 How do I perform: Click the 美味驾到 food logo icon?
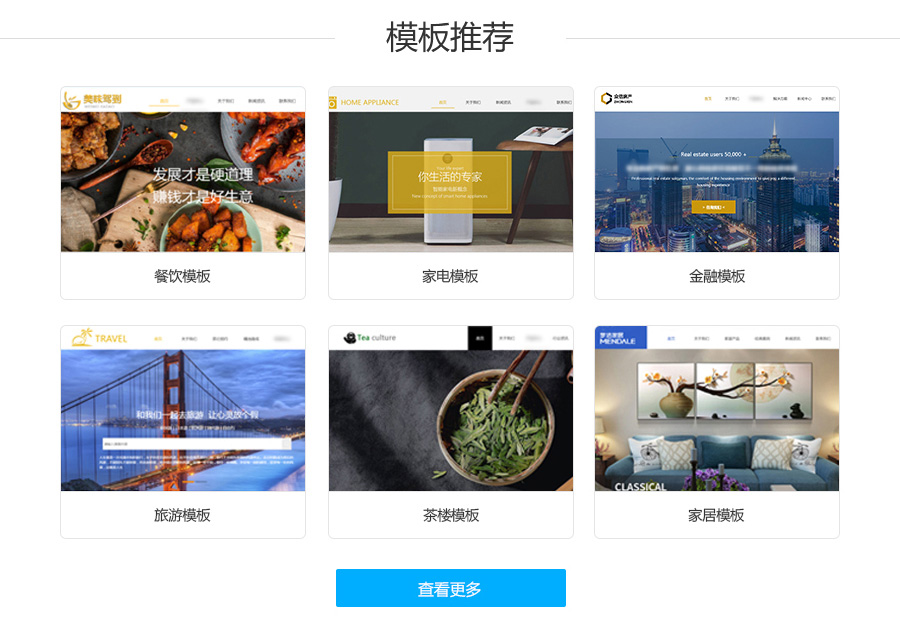(x=71, y=100)
